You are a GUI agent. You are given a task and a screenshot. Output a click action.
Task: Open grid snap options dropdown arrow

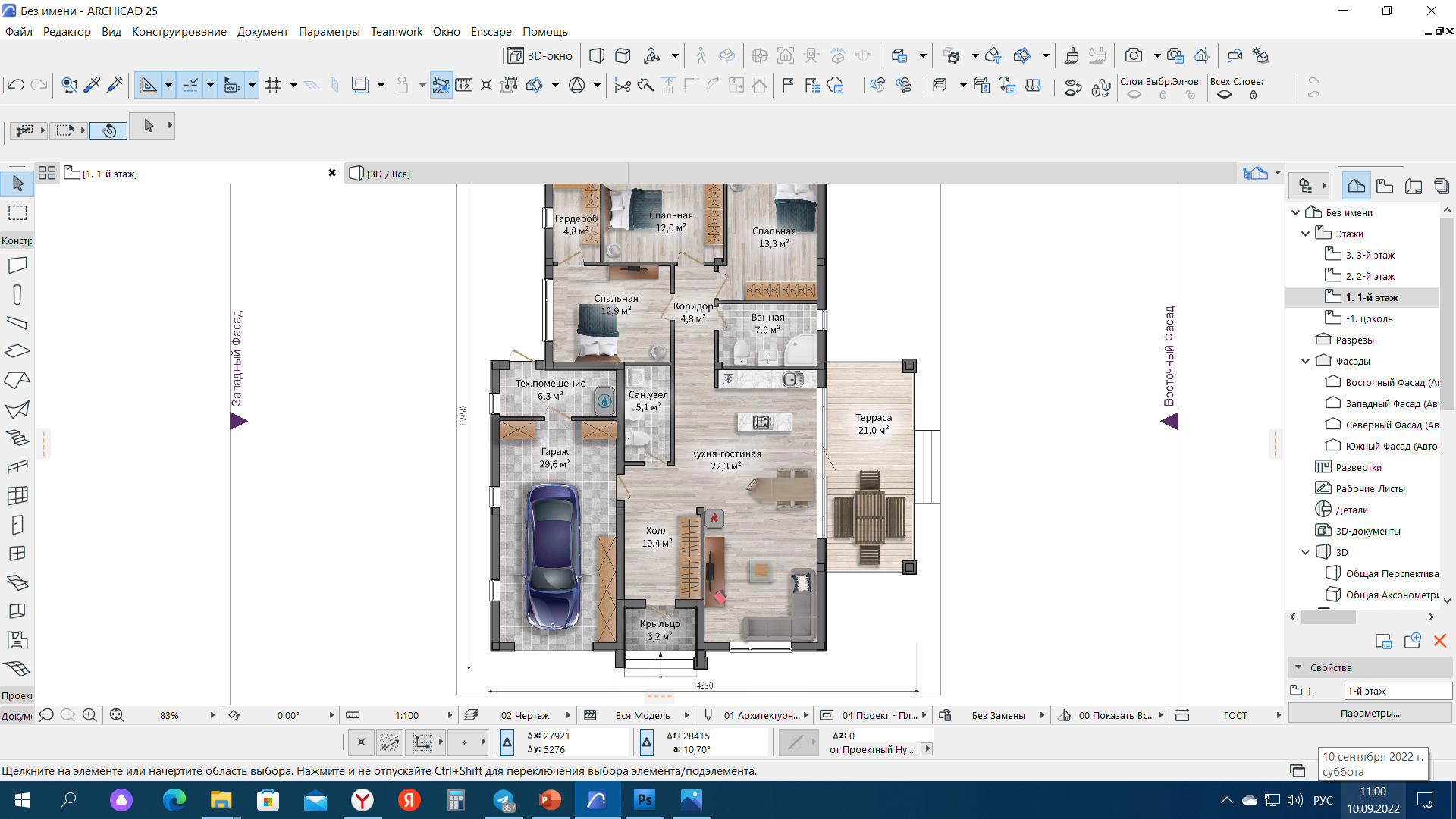click(x=293, y=85)
